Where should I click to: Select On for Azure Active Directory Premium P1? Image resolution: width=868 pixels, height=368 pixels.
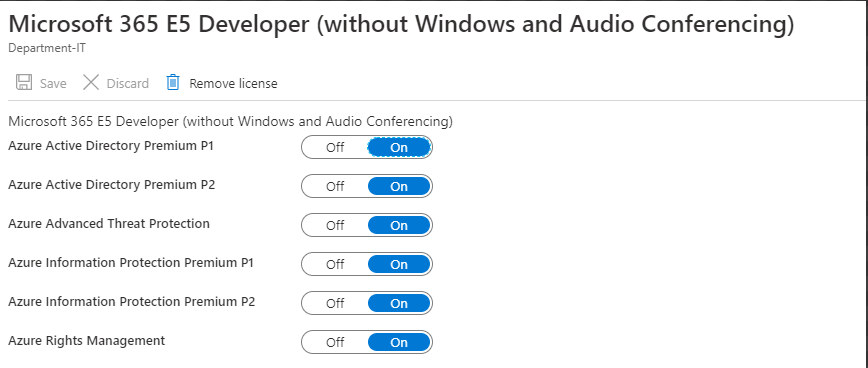tap(399, 147)
